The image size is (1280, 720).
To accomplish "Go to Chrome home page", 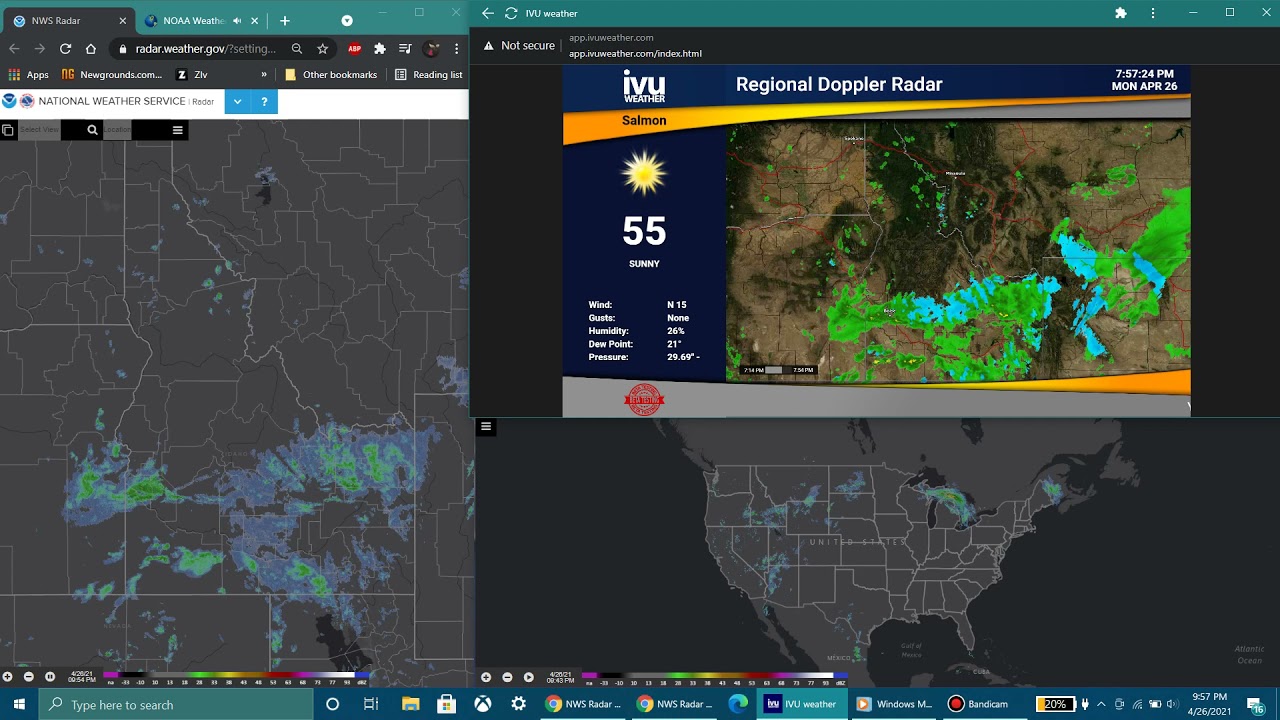I will pyautogui.click(x=91, y=48).
